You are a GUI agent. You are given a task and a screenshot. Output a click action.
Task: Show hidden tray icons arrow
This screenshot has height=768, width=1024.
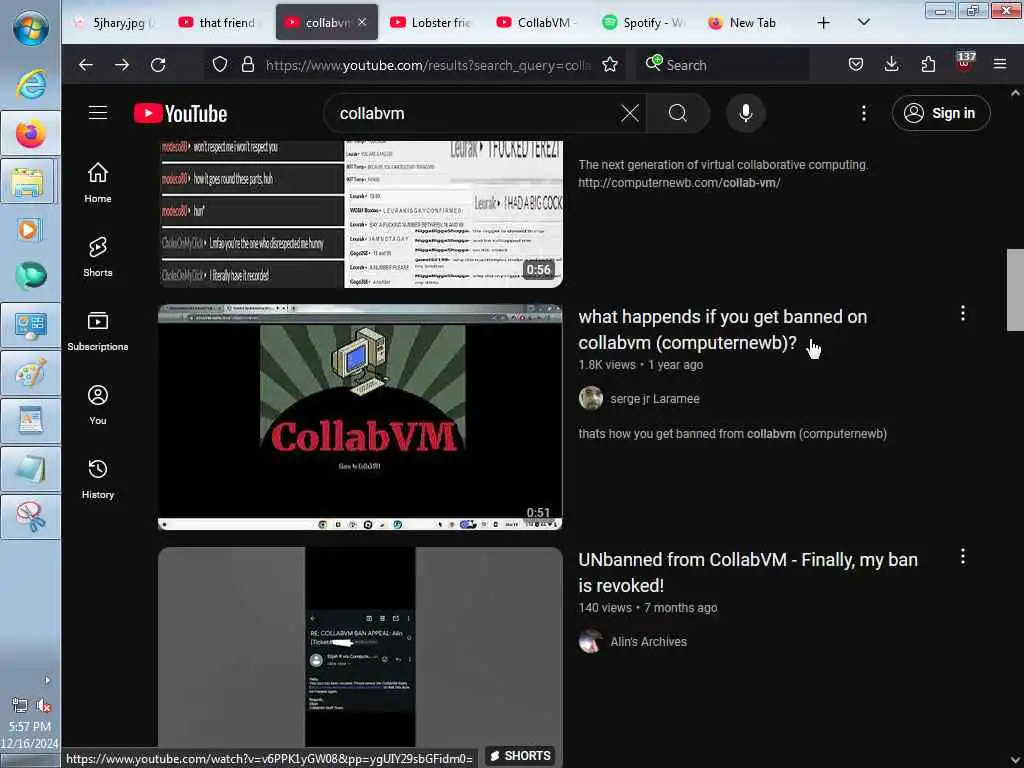click(47, 680)
